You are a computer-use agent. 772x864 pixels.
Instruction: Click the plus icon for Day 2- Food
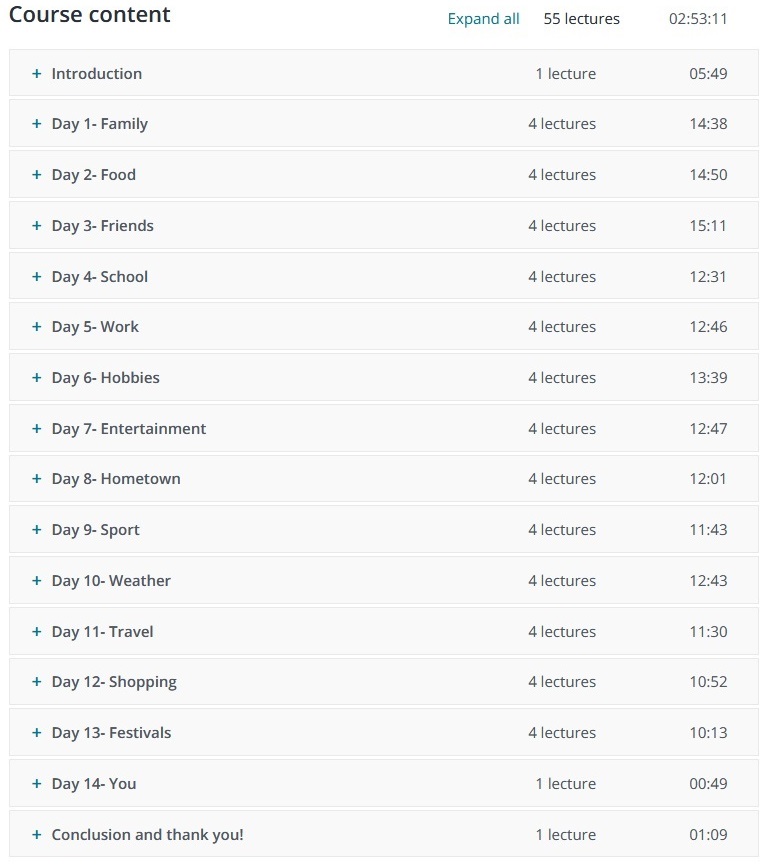pos(37,175)
